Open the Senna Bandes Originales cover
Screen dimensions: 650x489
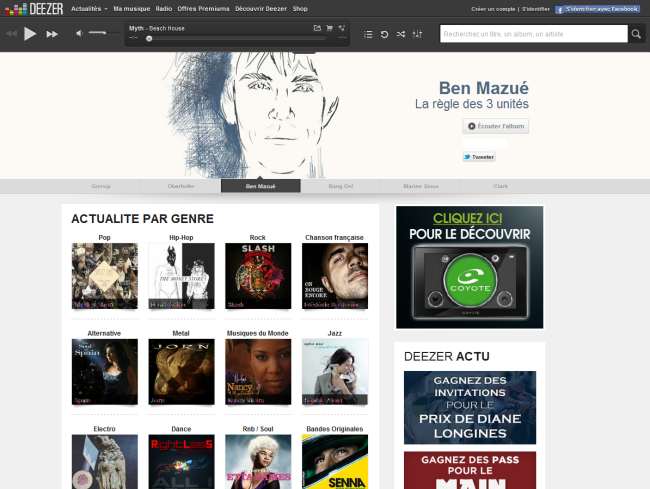[x=335, y=462]
